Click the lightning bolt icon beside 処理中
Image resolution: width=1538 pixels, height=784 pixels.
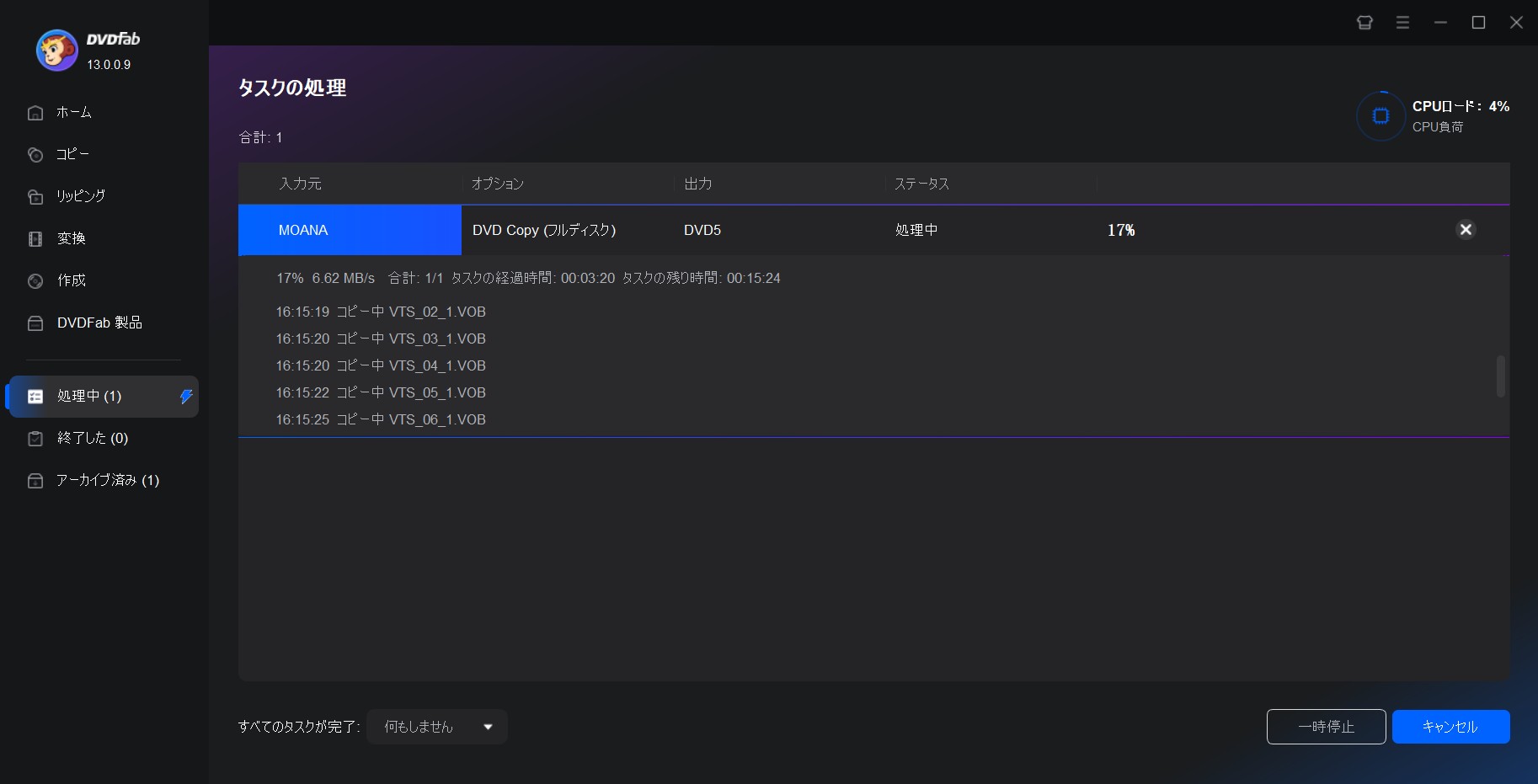[186, 397]
